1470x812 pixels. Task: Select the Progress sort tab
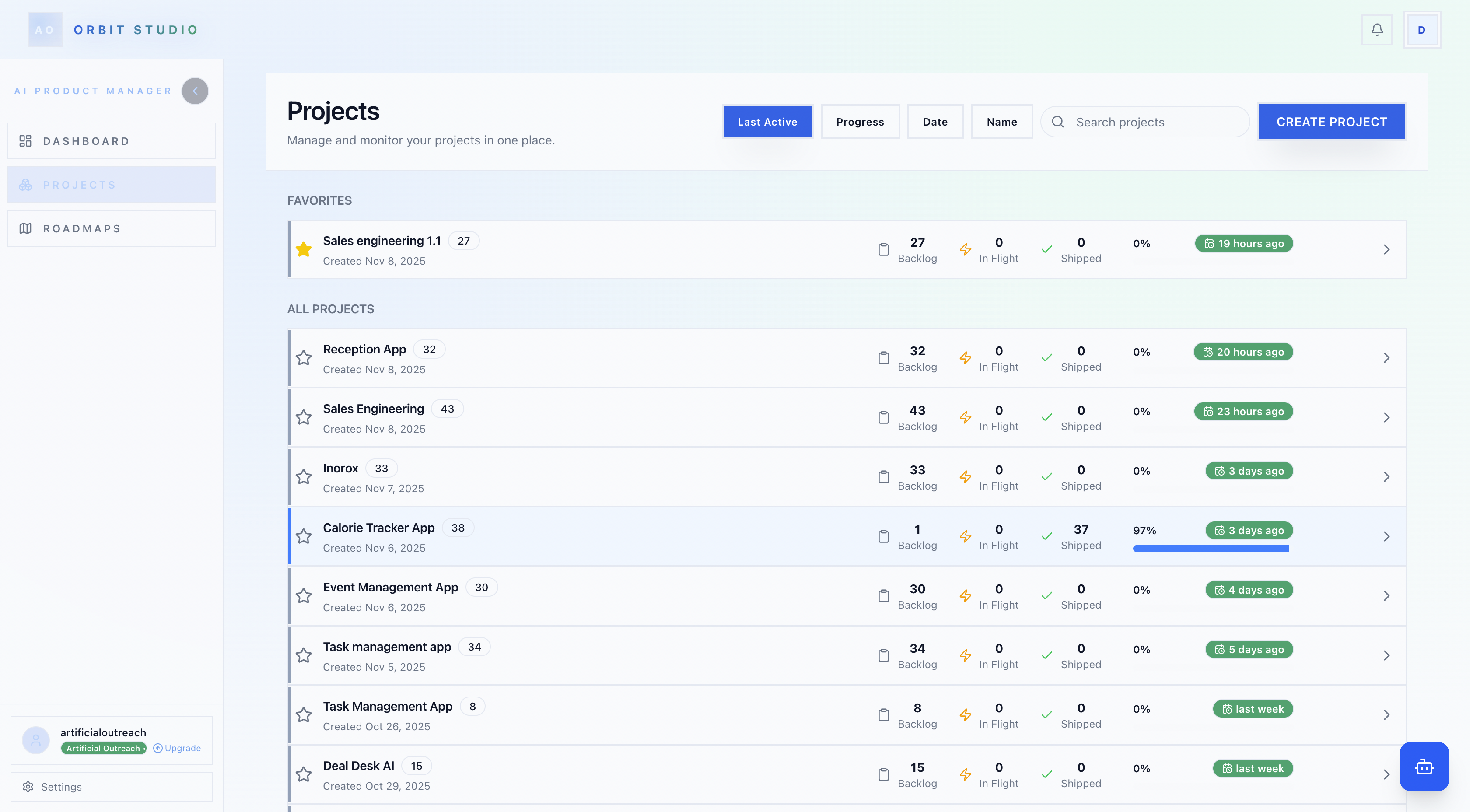point(860,122)
